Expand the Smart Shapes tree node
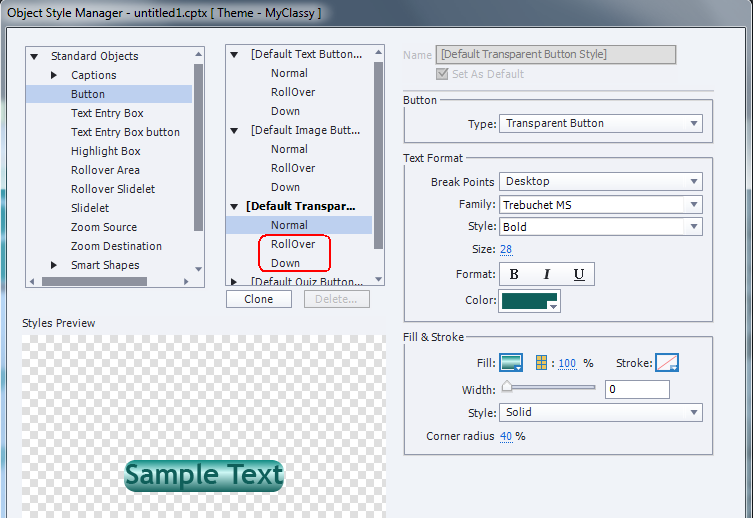The width and height of the screenshot is (753, 518). 54,265
